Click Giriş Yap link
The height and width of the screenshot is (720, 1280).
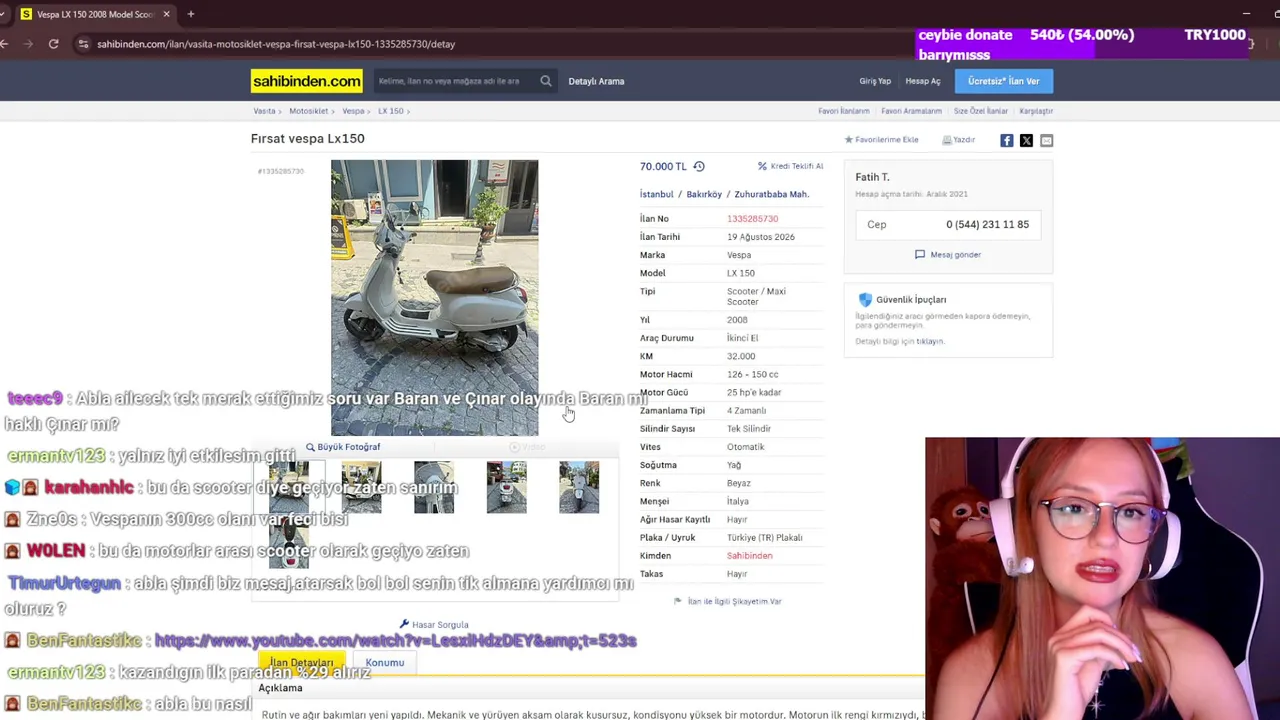coord(875,81)
